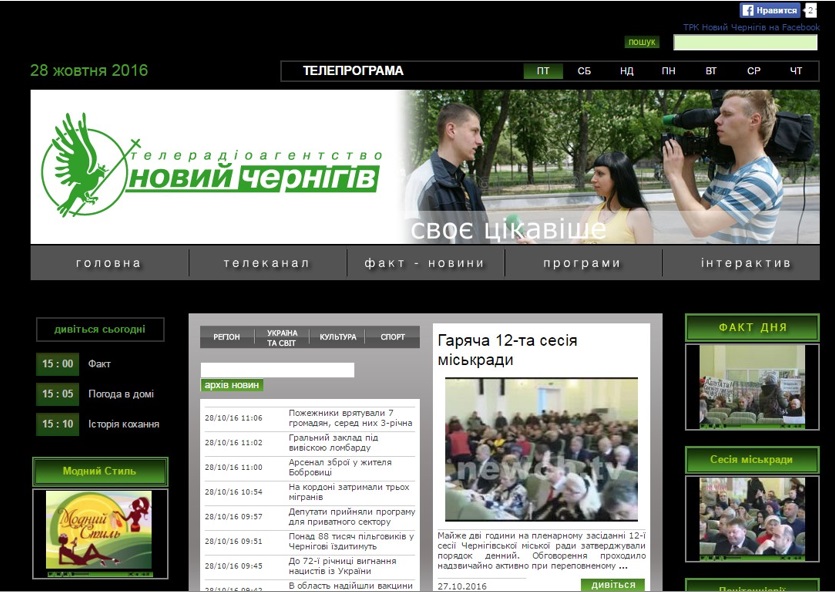The image size is (835, 592).
Task: Focus the search input field next to 'пошук'
Action: pyautogui.click(x=745, y=43)
